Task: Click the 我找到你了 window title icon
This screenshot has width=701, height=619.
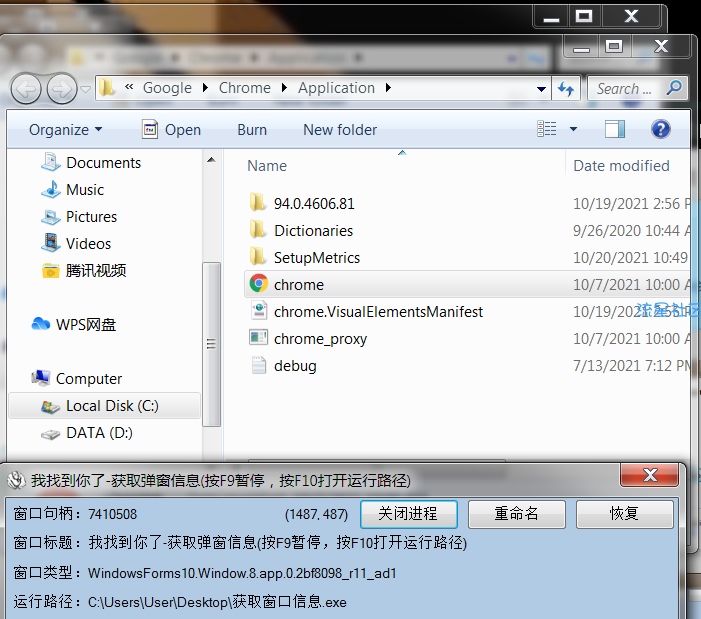Action: [x=17, y=480]
